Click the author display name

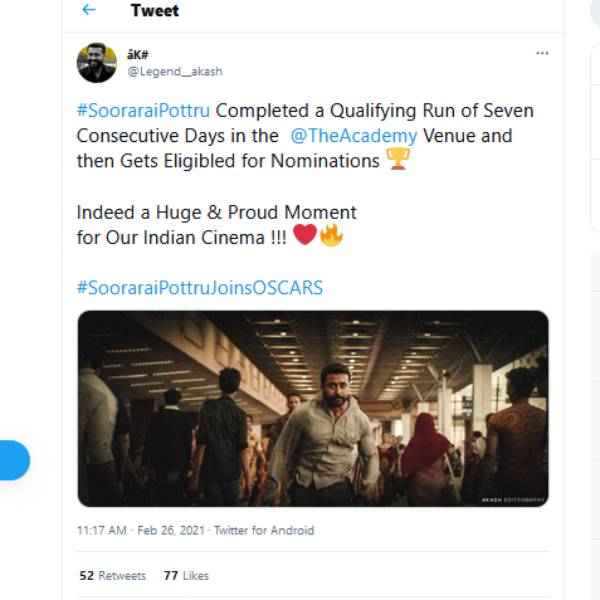[x=137, y=55]
